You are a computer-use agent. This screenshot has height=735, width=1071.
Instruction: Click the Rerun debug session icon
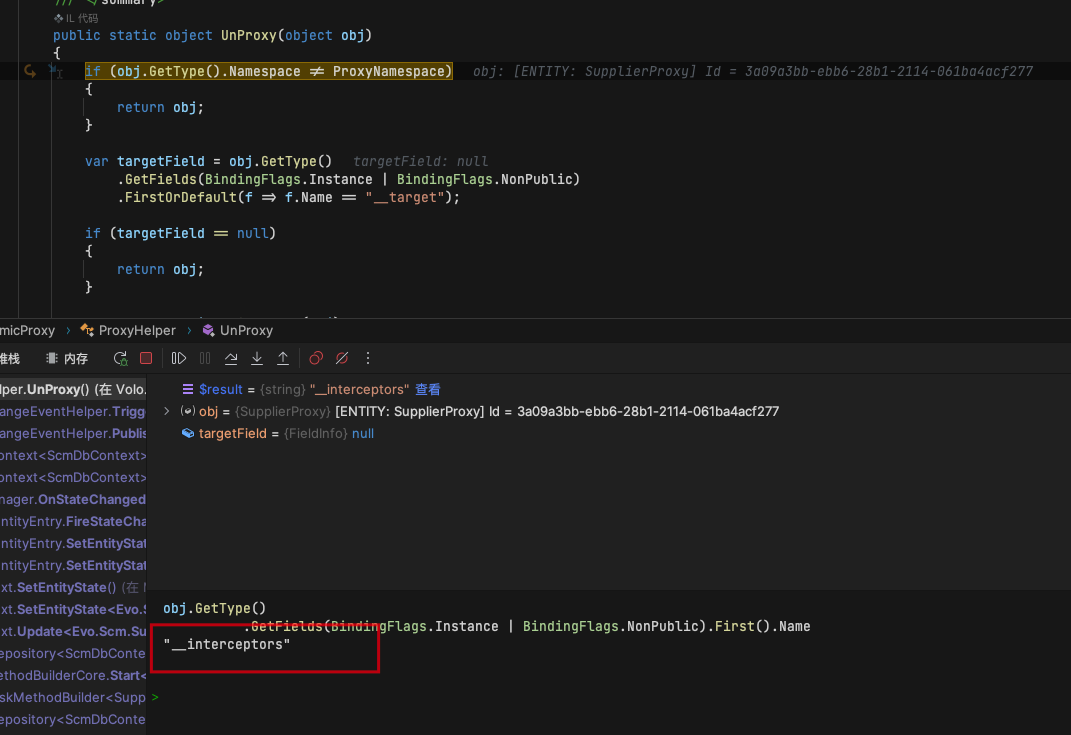pyautogui.click(x=121, y=357)
